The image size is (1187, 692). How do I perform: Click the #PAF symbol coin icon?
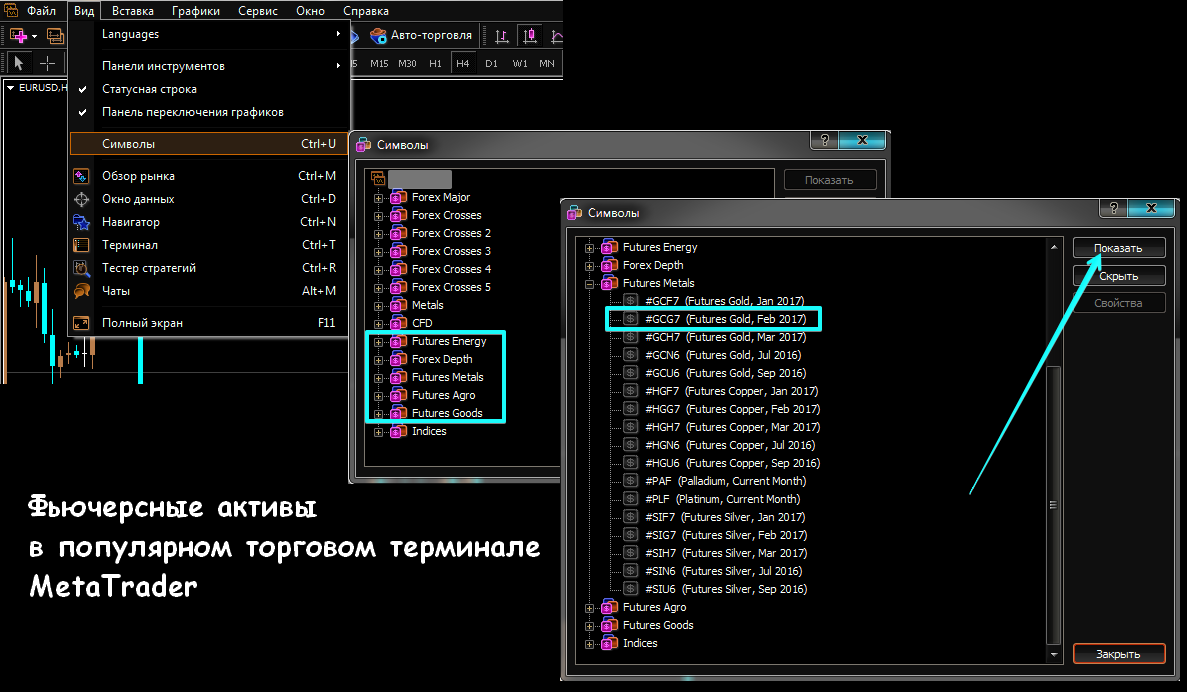(630, 481)
